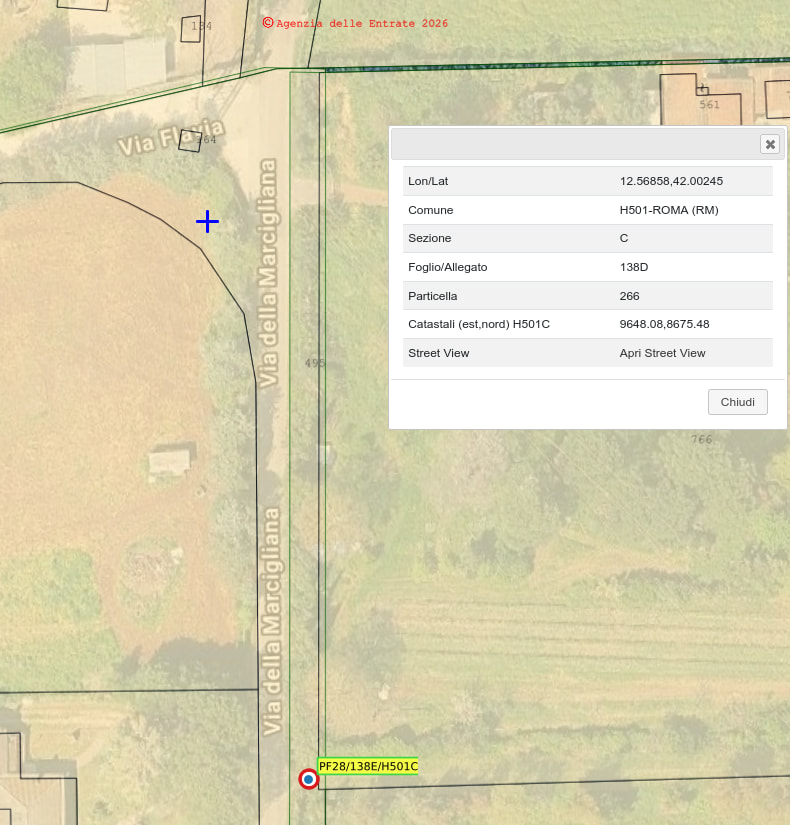Image resolution: width=790 pixels, height=825 pixels.
Task: Click the Comune value H501-ROMA (RM)
Action: [669, 210]
